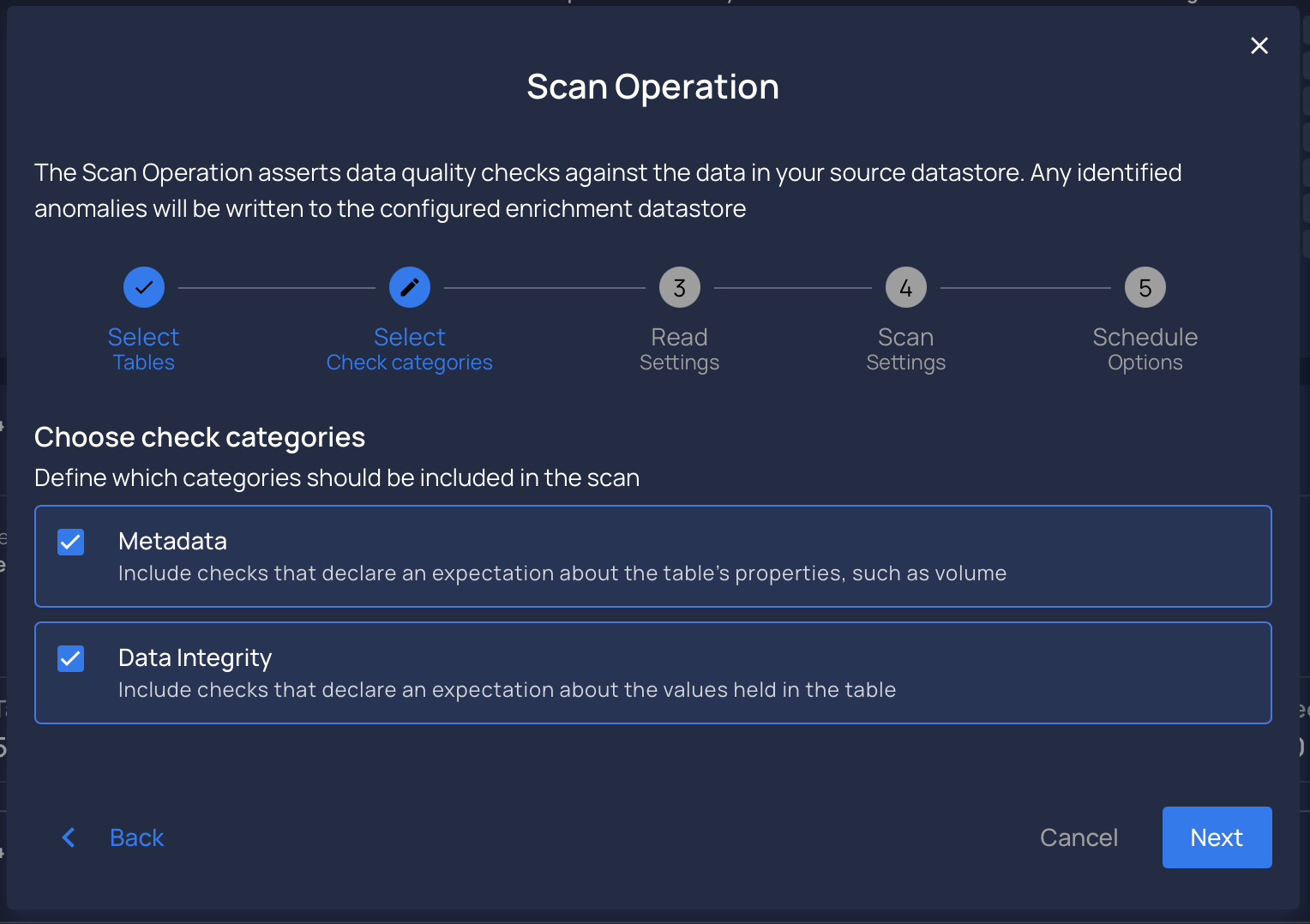Select the Select Tables step label
This screenshot has height=924, width=1310.
pos(144,349)
